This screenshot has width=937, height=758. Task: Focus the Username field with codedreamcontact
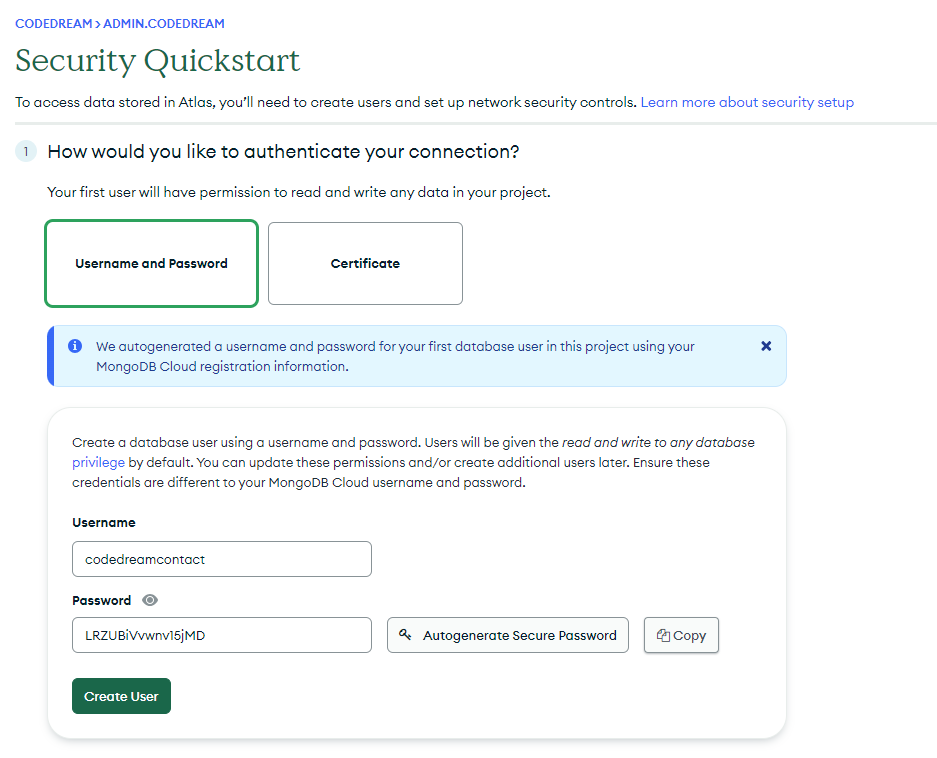222,559
